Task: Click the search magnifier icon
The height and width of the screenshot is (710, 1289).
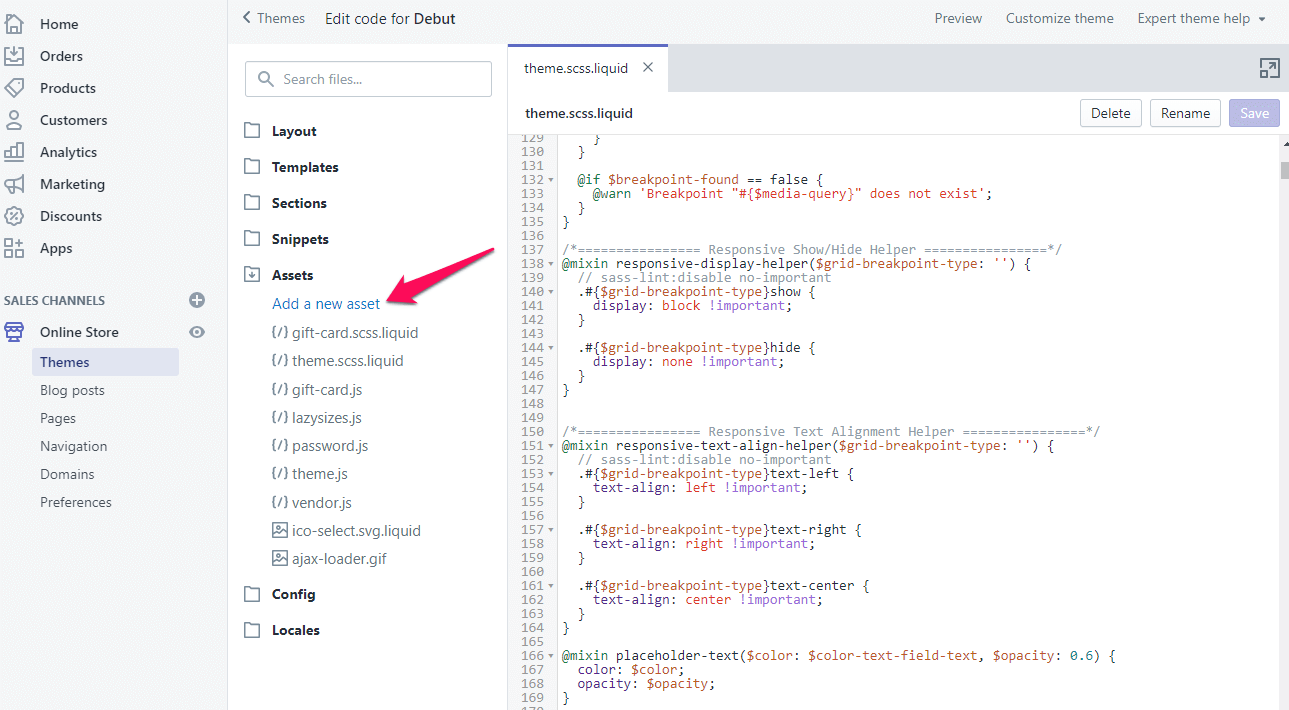Action: pos(266,79)
